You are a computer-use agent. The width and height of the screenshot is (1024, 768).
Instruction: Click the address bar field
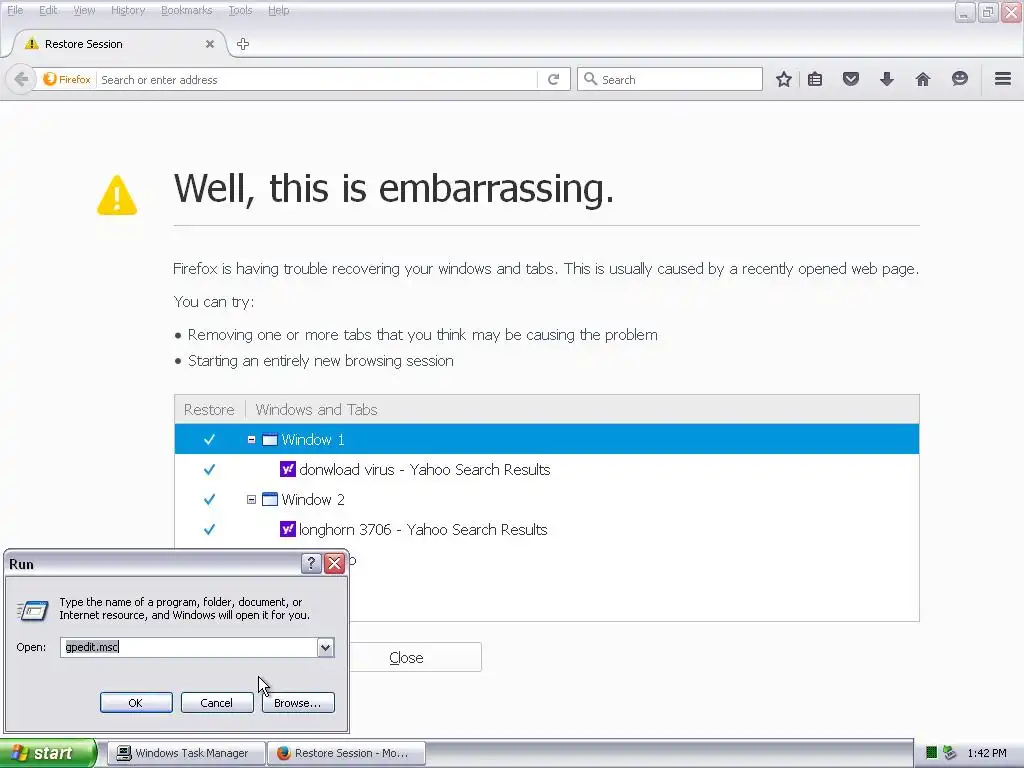(317, 80)
